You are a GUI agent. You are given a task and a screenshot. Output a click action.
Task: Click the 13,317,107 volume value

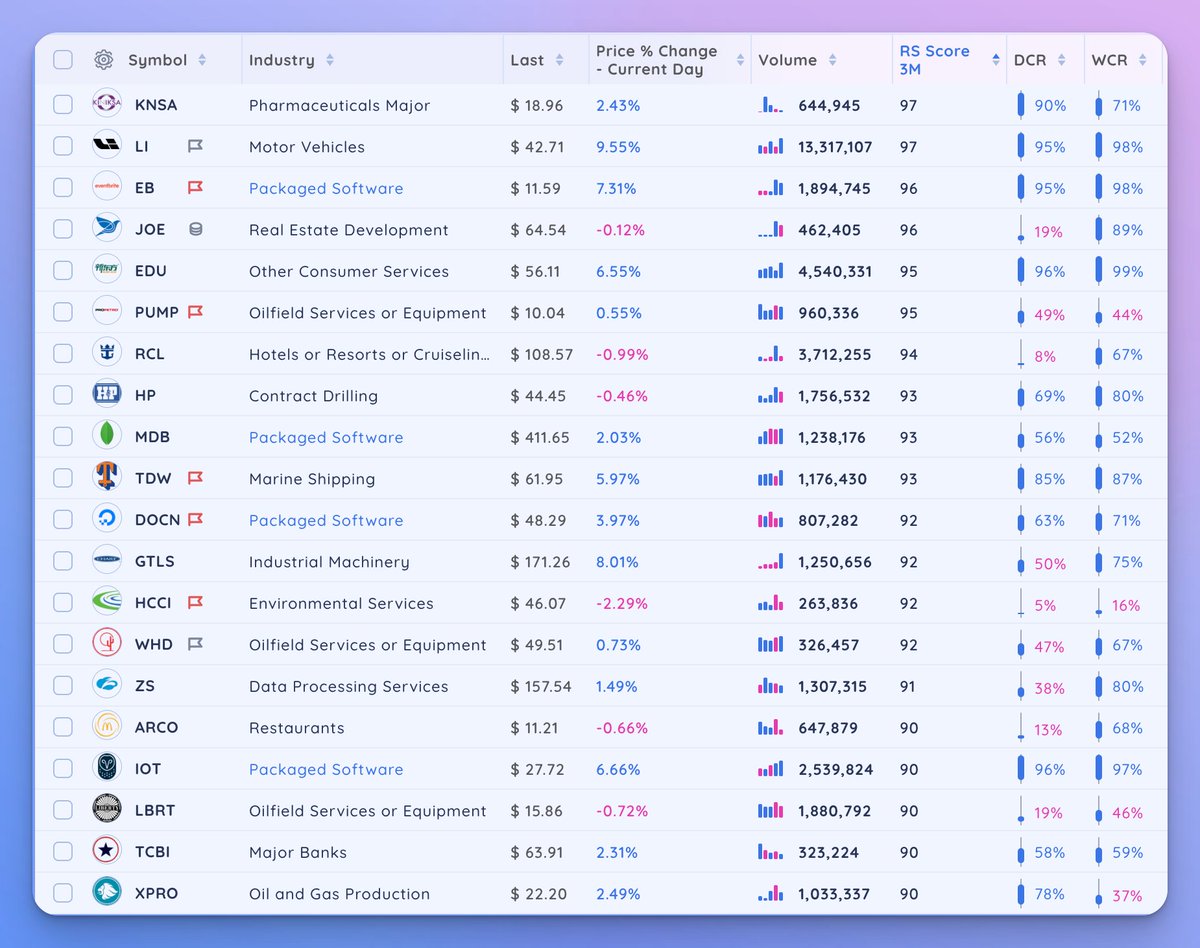click(x=835, y=147)
